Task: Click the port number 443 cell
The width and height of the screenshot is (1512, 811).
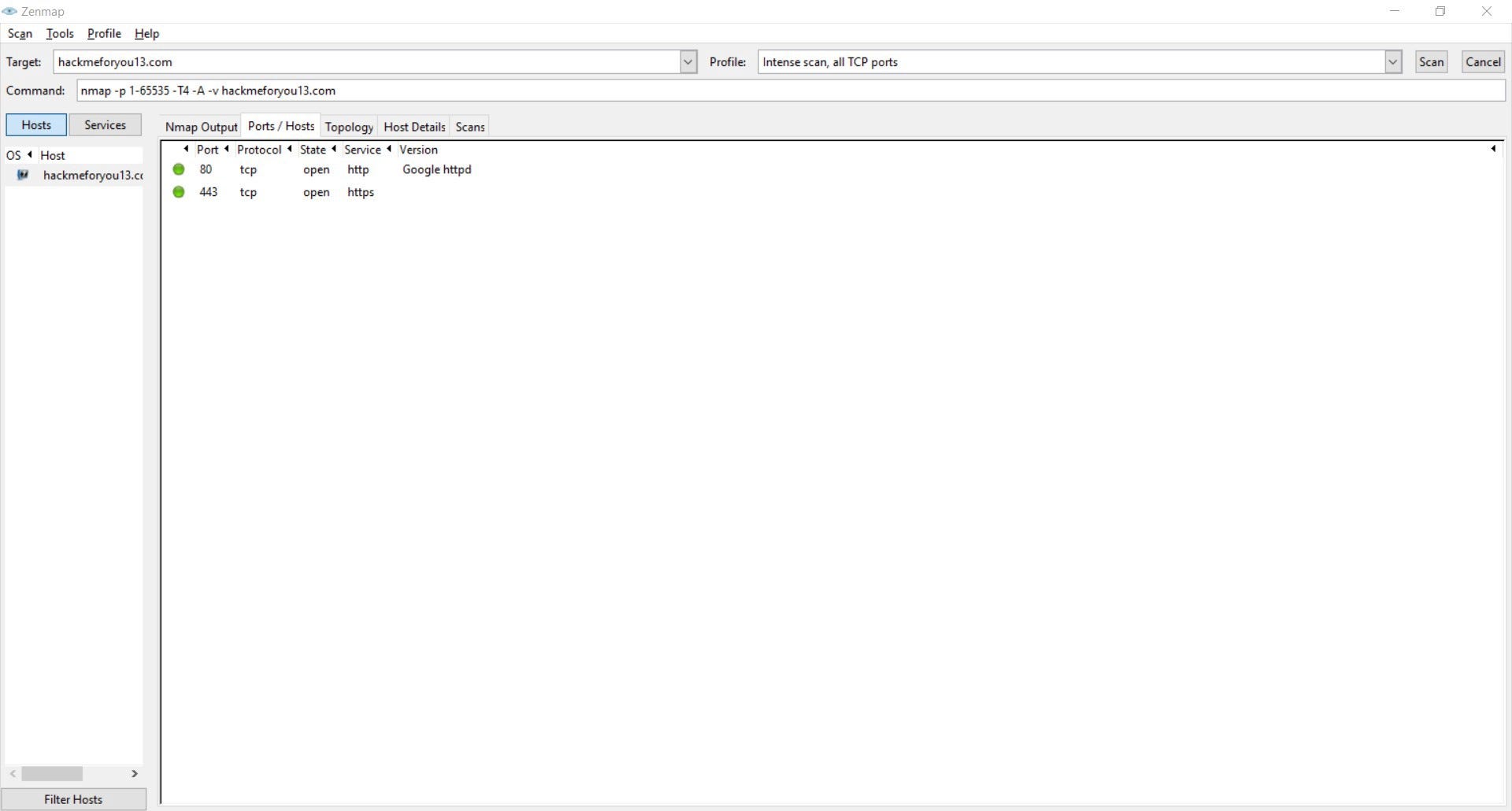Action: [x=208, y=192]
